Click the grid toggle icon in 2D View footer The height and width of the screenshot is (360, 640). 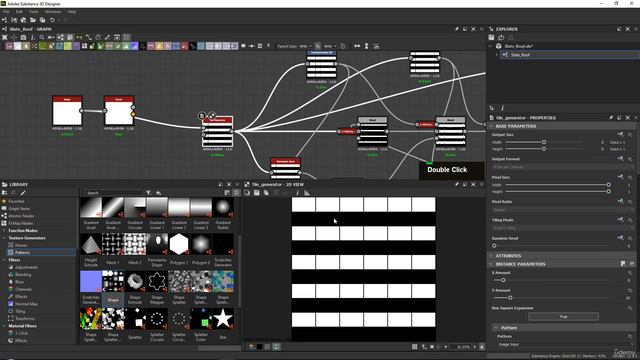[414, 347]
